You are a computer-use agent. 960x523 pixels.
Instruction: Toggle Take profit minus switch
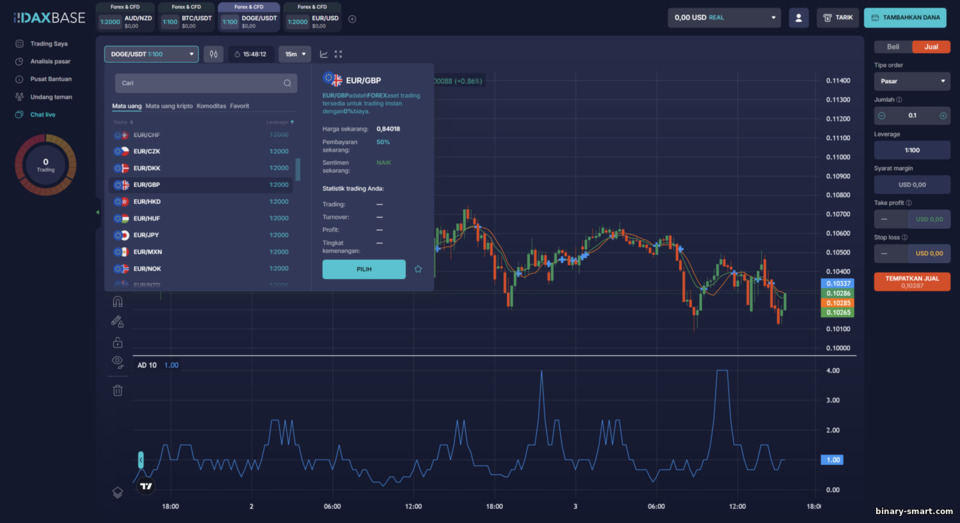883,219
